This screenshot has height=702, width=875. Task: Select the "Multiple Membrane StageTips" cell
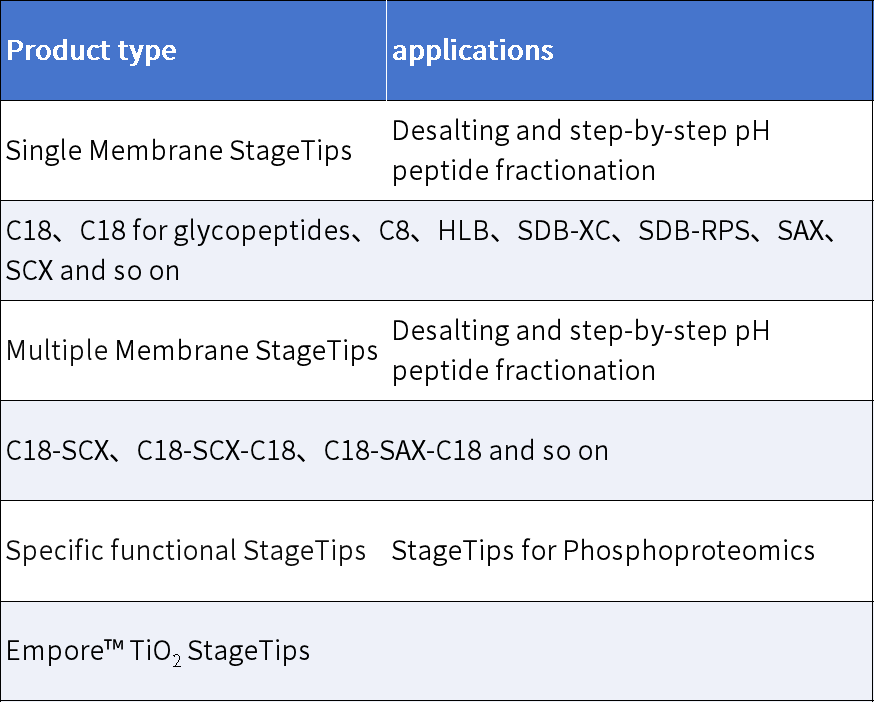tap(192, 351)
